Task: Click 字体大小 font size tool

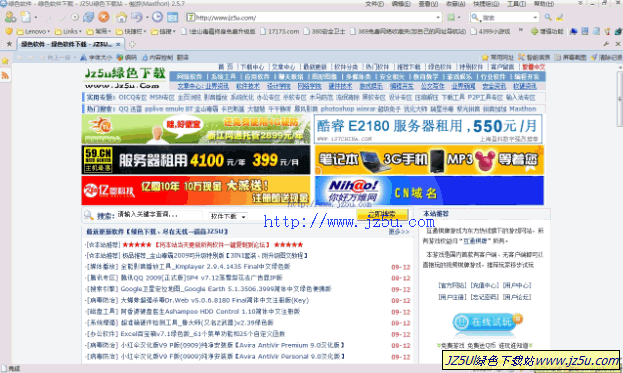Action: (x=96, y=58)
